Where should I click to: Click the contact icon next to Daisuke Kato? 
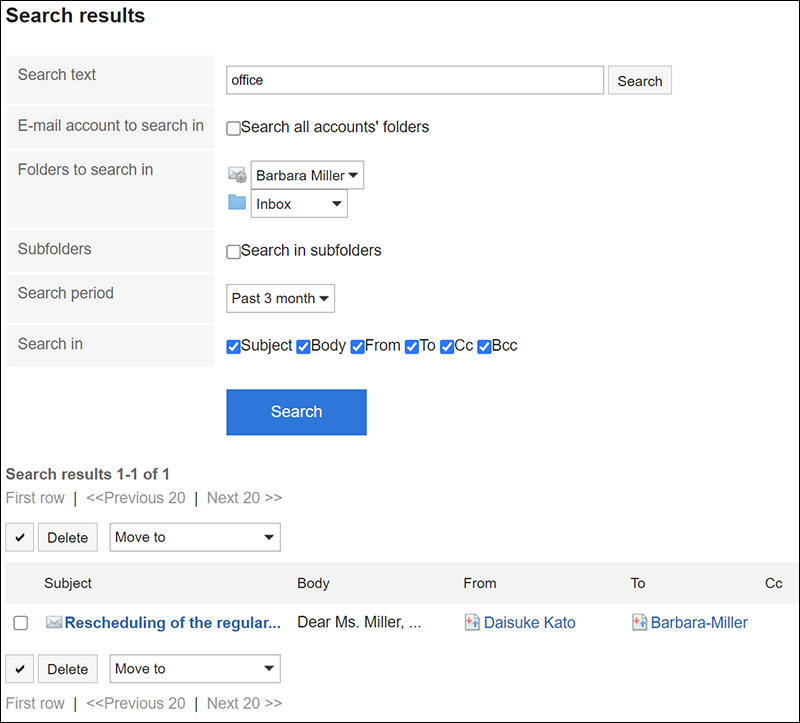472,622
